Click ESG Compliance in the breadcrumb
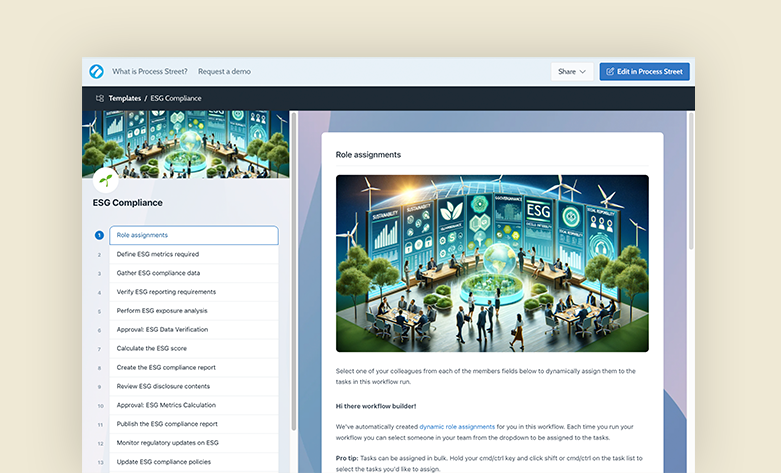This screenshot has width=781, height=473. coord(176,99)
